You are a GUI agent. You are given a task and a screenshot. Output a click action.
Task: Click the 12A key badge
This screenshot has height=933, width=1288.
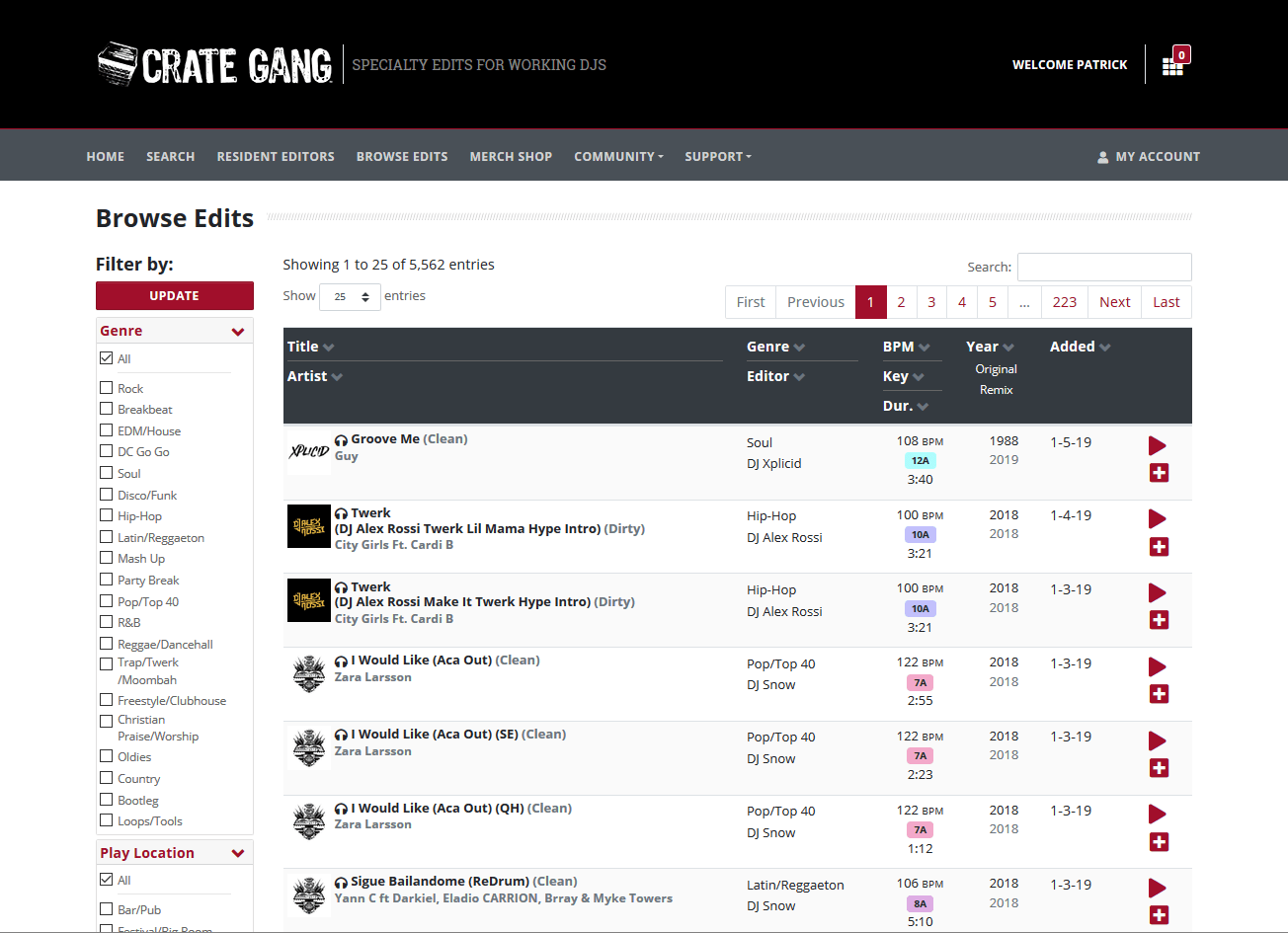pos(920,461)
